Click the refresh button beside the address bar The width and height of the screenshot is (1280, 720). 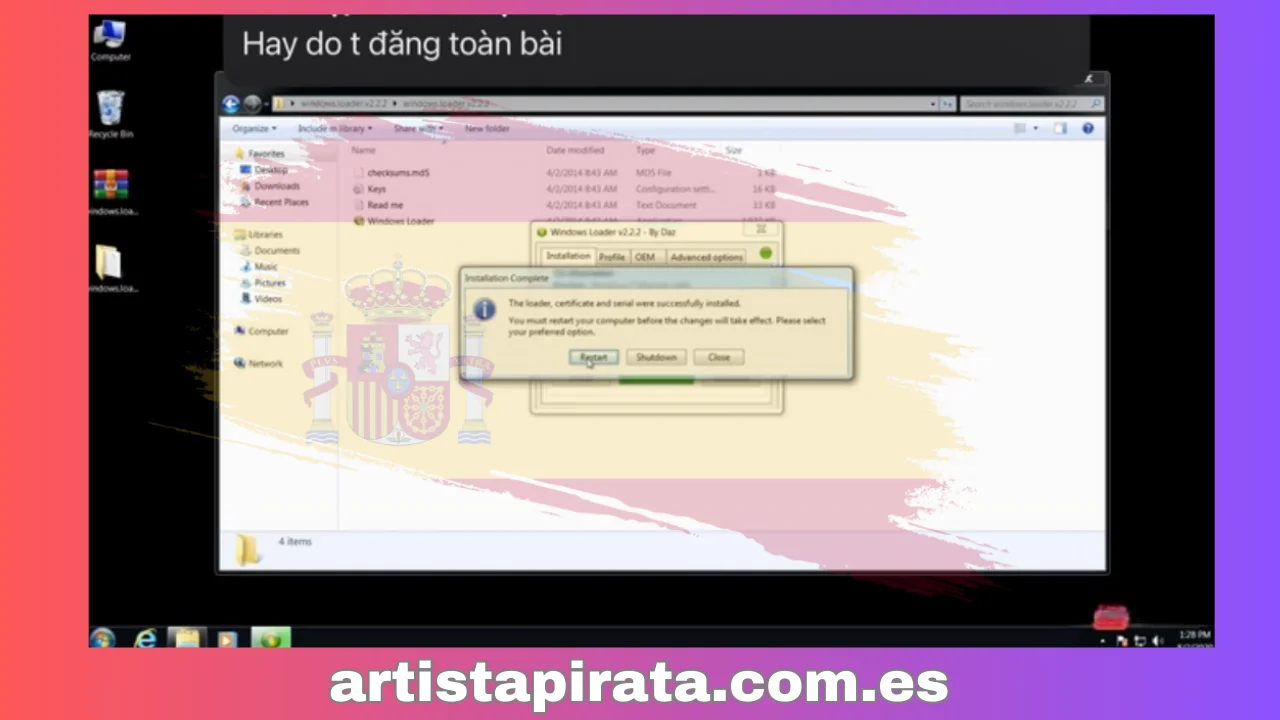[946, 104]
